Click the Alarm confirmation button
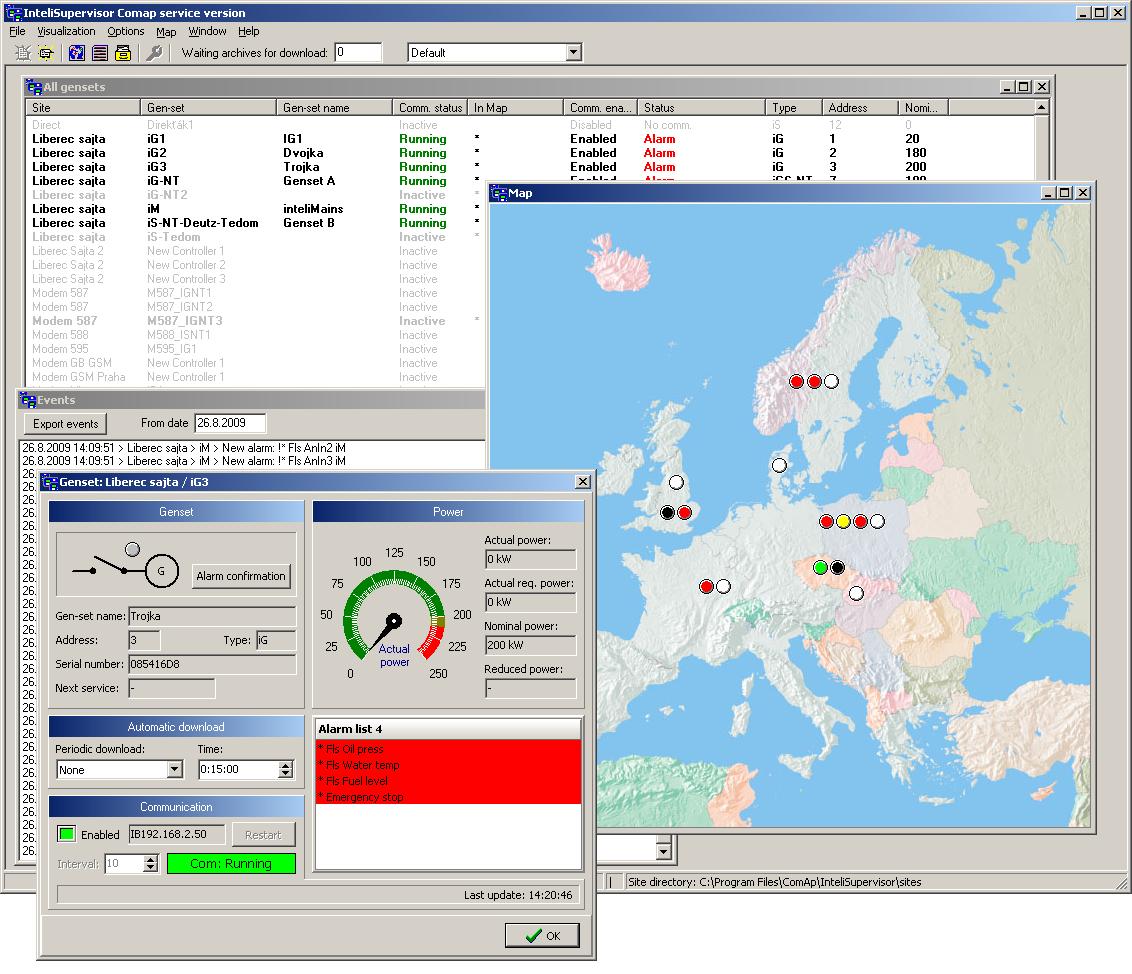 click(x=241, y=576)
